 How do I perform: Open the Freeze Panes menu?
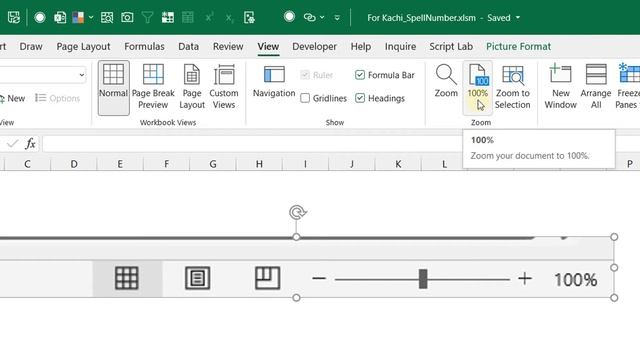[627, 87]
